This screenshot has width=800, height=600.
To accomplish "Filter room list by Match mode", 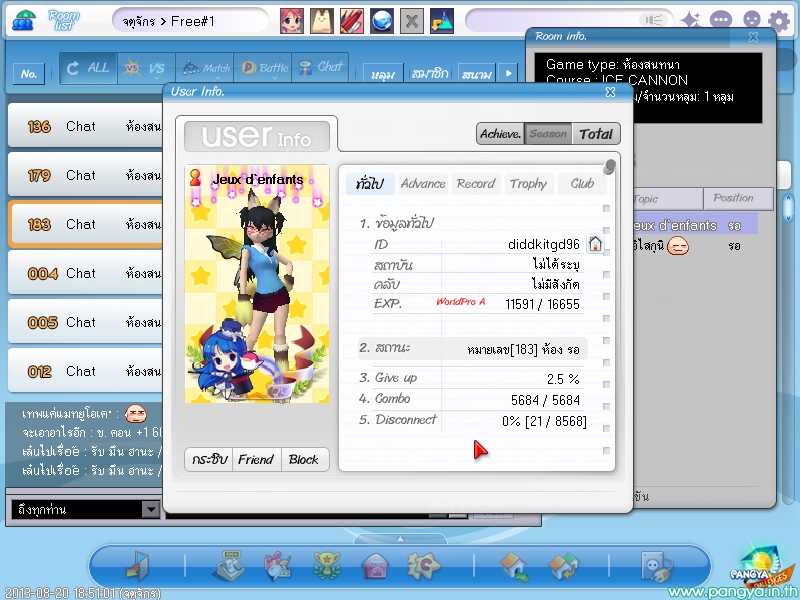I will (205, 68).
